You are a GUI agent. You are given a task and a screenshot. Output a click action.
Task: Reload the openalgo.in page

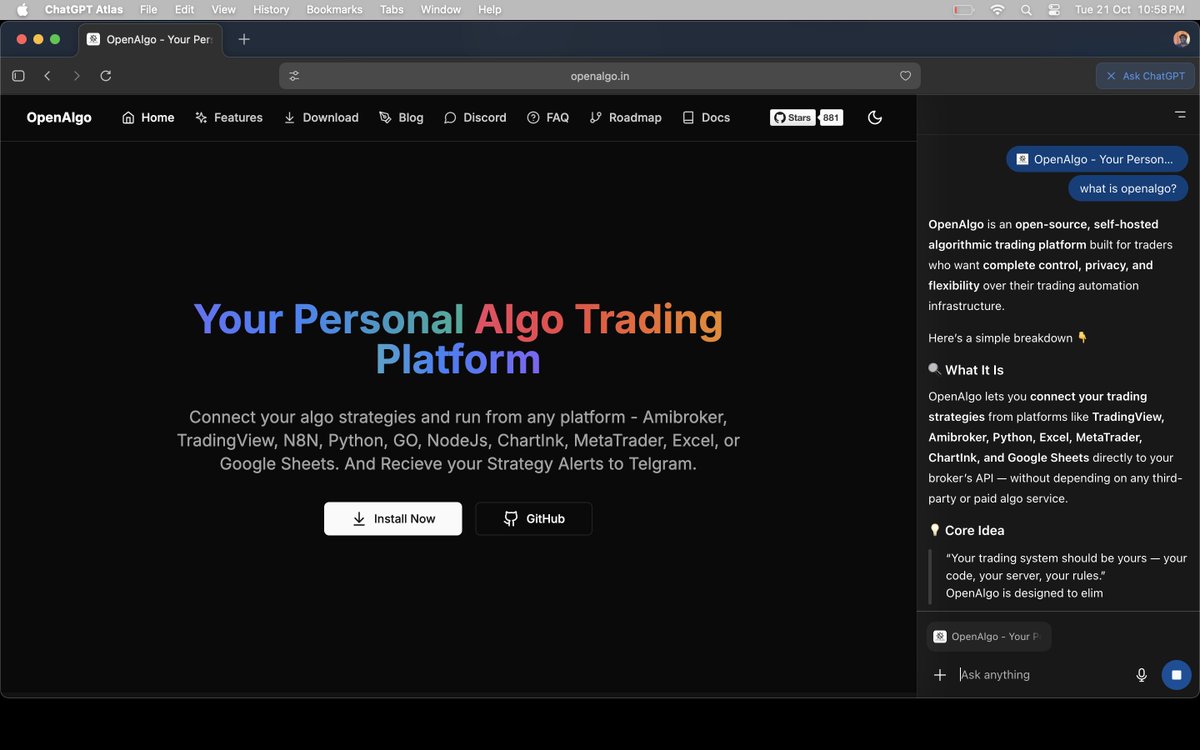click(x=106, y=76)
